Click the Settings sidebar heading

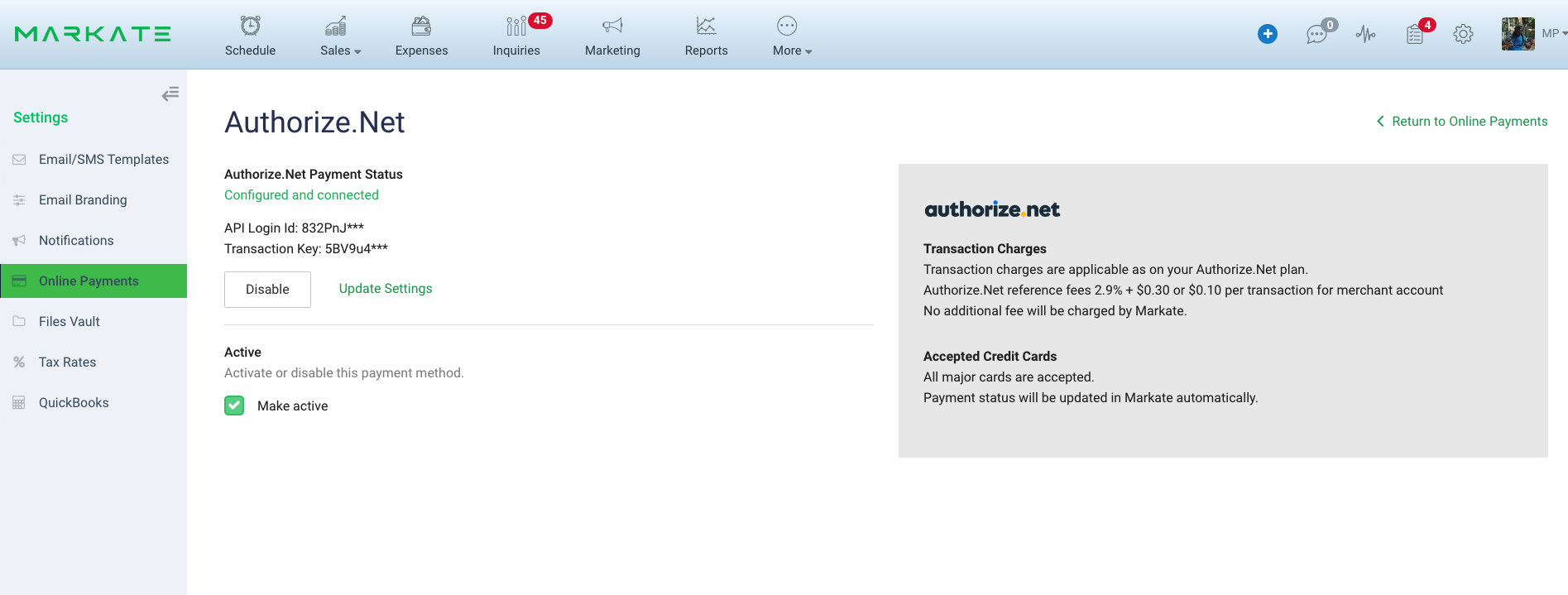(x=41, y=118)
